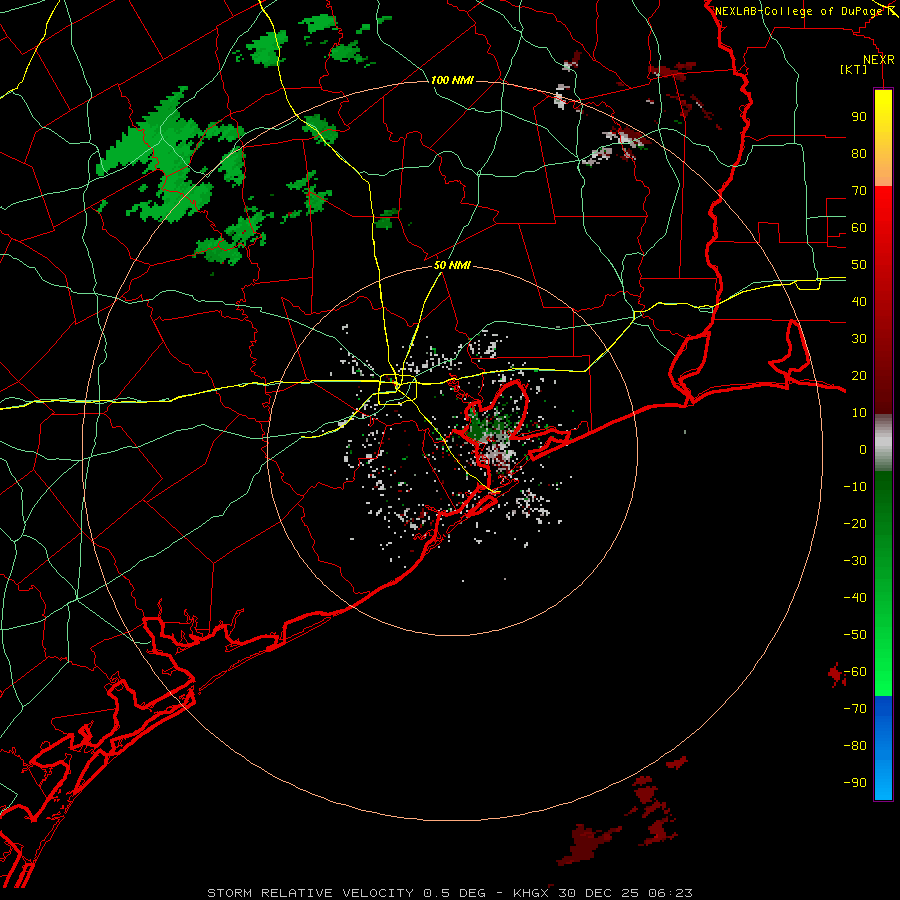Click the "NEXR" label above the scale
Screen dimensions: 900x900
click(x=879, y=60)
